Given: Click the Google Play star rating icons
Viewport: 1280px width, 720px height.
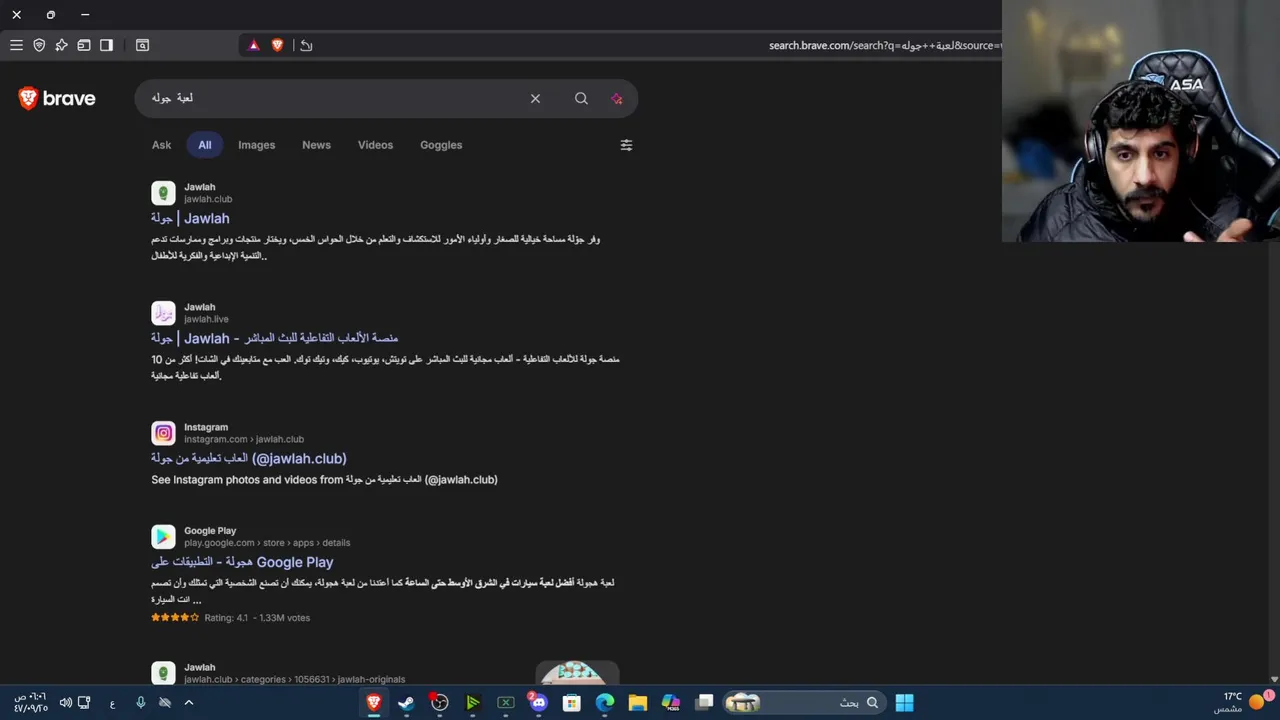Looking at the screenshot, I should pos(175,618).
